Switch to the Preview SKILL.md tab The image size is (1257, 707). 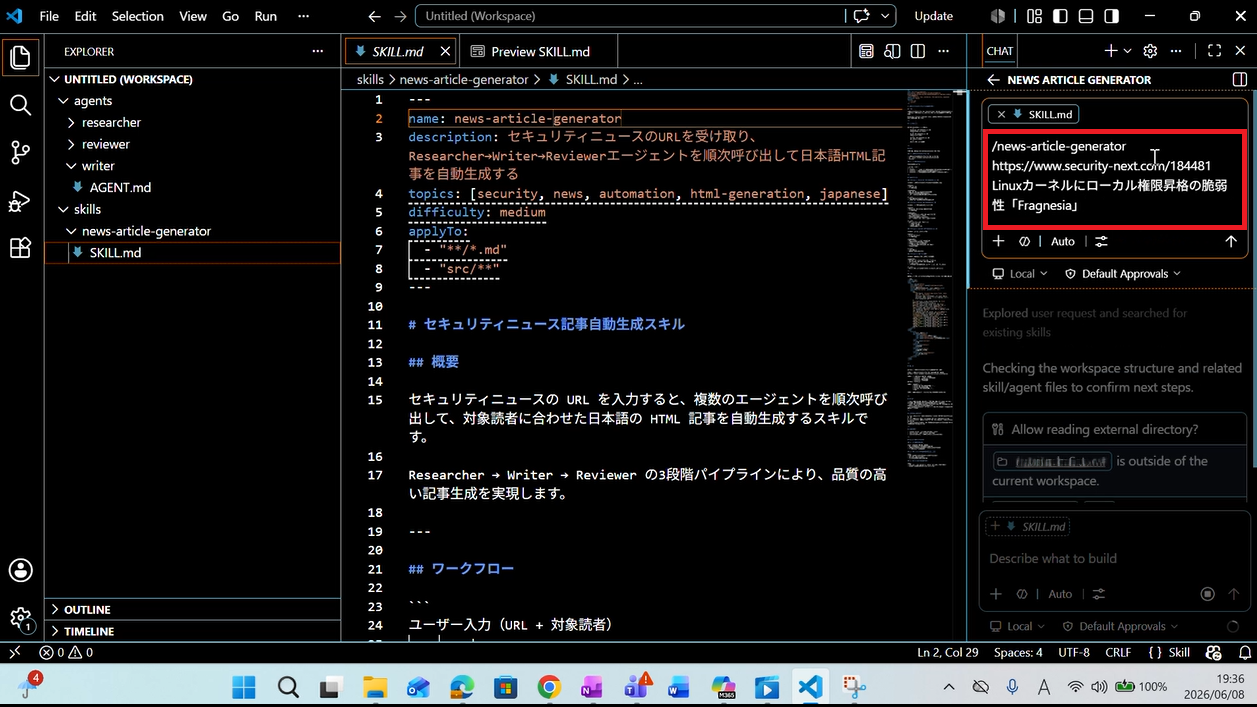point(539,51)
